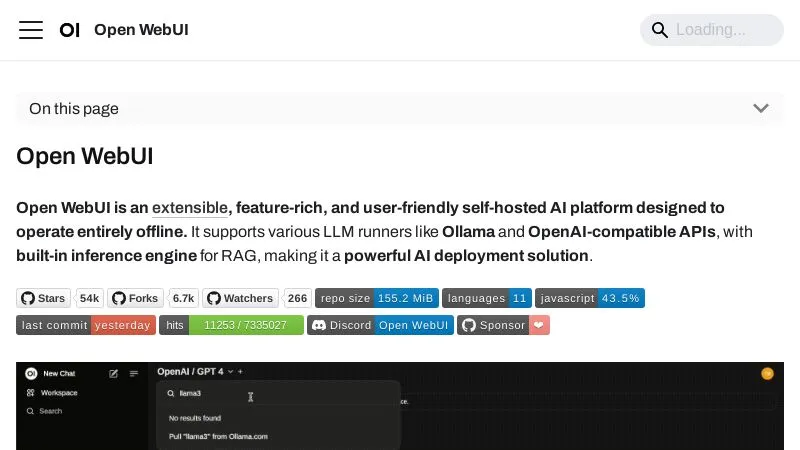Image resolution: width=800 pixels, height=450 pixels.
Task: Open the Discord Open WebUI badge
Action: pyautogui.click(x=380, y=325)
